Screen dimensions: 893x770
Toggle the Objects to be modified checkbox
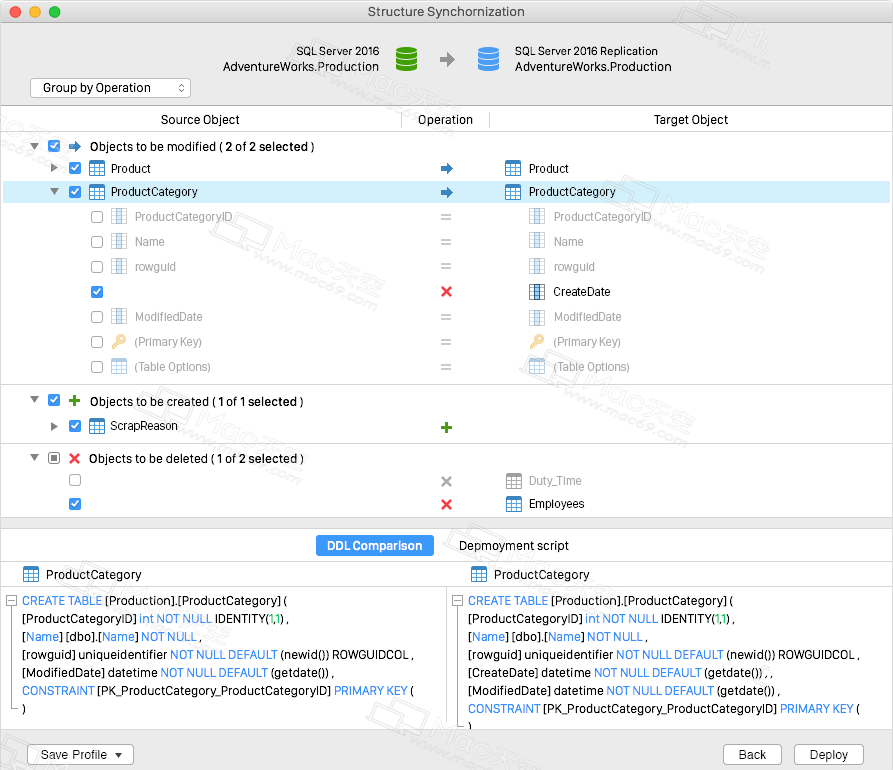(x=54, y=146)
